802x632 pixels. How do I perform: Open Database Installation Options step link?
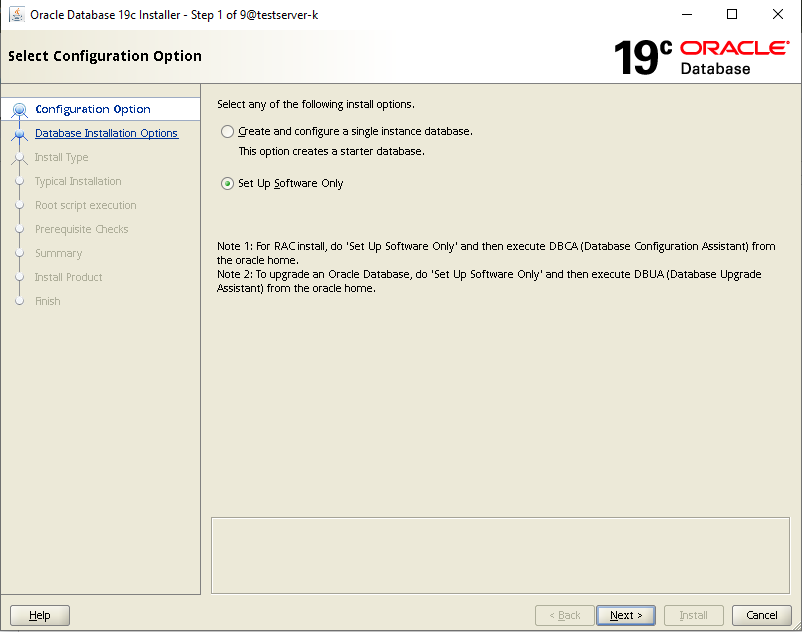[106, 133]
